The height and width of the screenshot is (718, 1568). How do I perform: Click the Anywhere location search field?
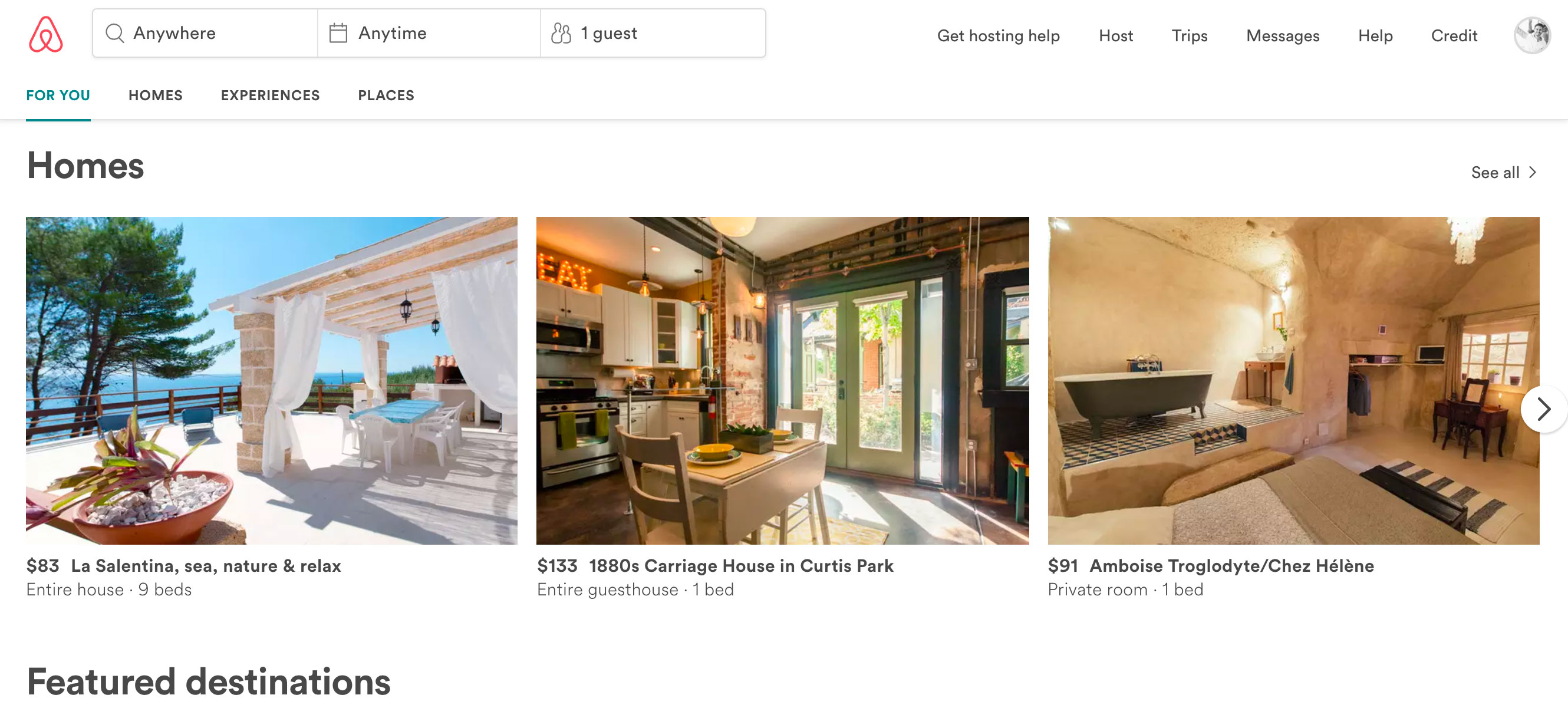pyautogui.click(x=205, y=33)
